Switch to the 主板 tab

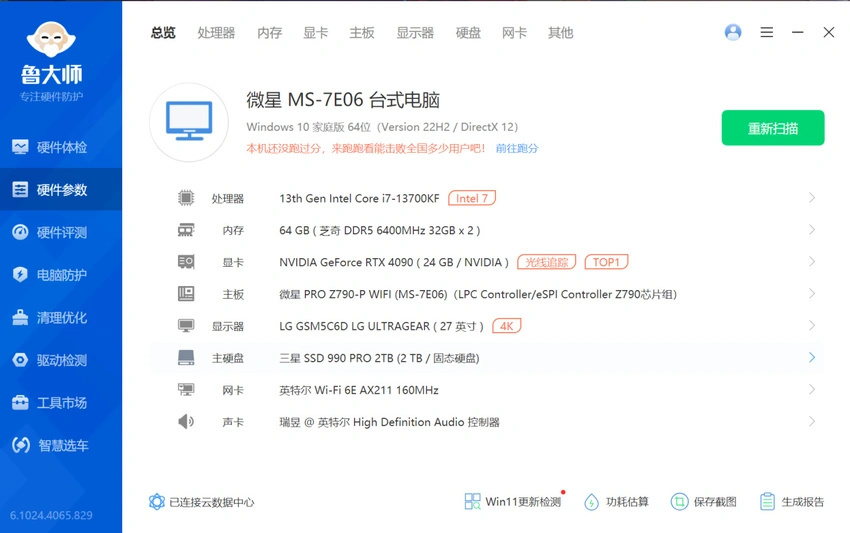362,33
